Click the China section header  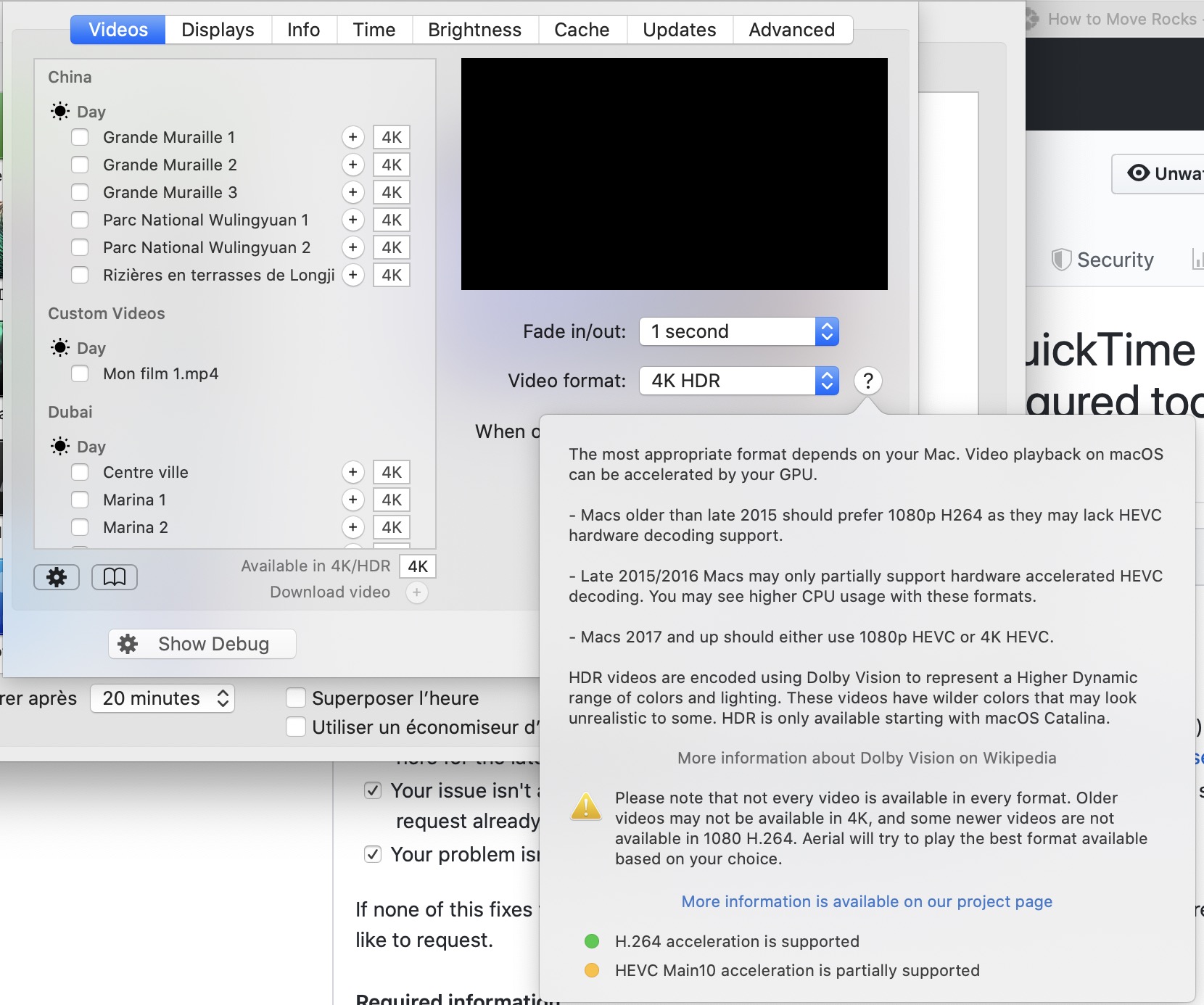70,77
